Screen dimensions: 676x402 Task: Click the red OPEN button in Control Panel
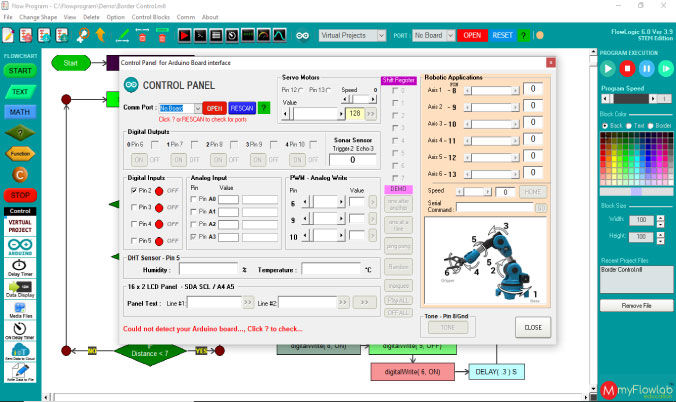click(x=214, y=108)
